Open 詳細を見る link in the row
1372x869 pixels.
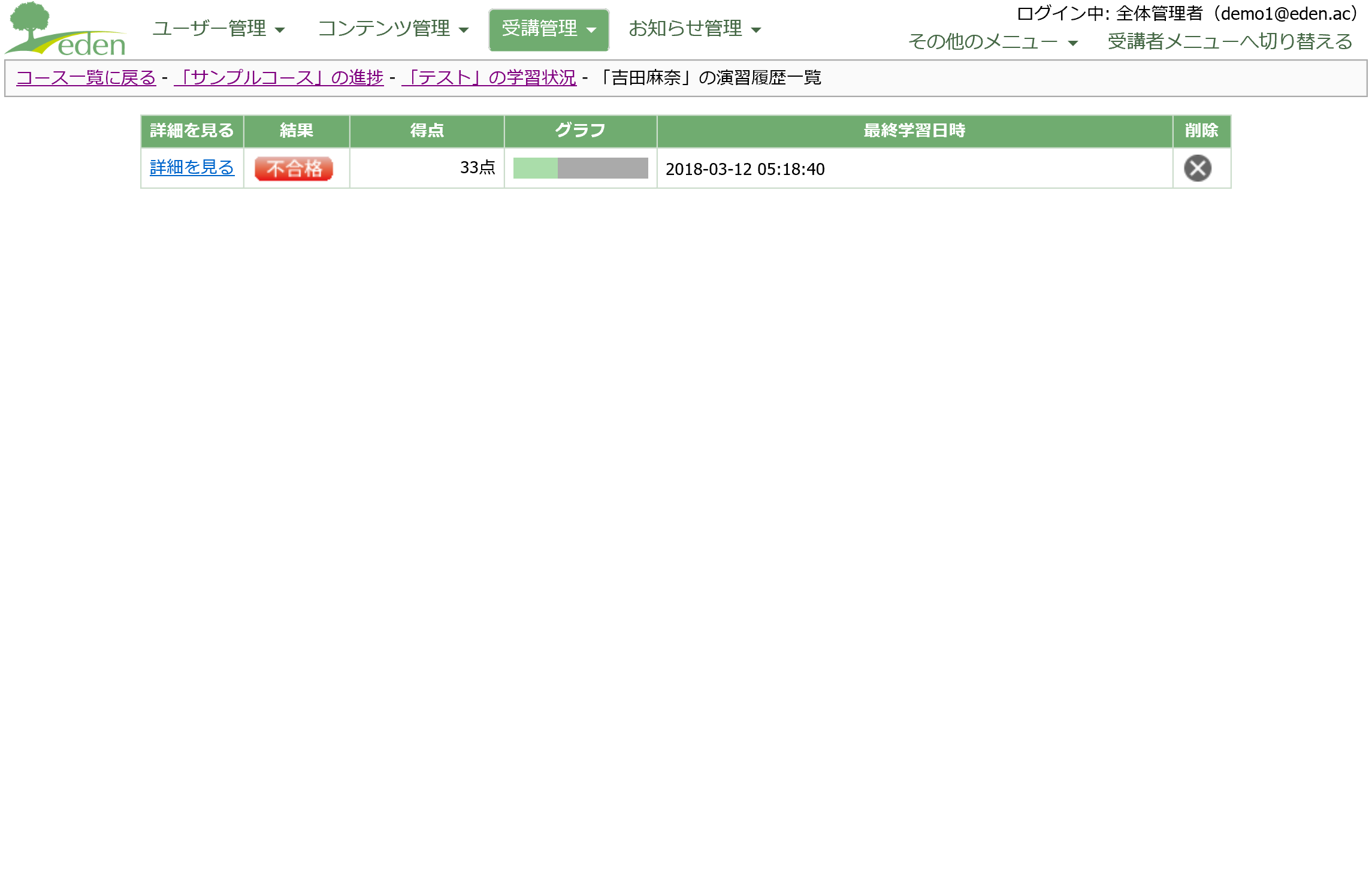(192, 168)
